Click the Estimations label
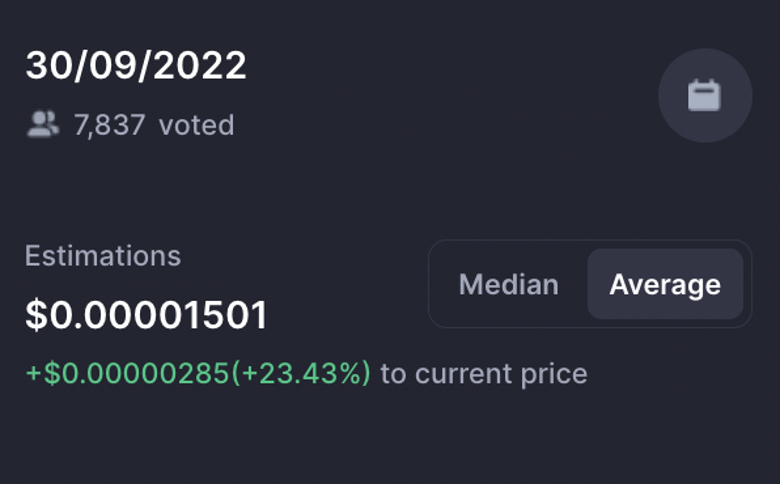Viewport: 780px width, 484px height. tap(103, 256)
